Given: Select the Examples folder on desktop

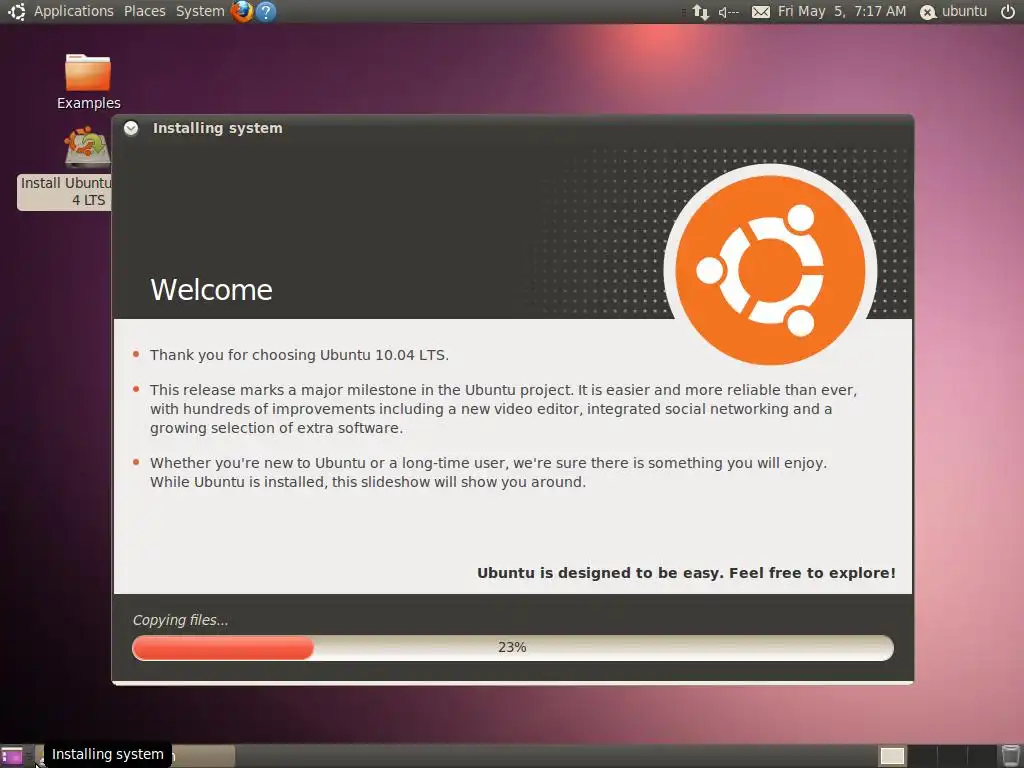Looking at the screenshot, I should [x=88, y=82].
